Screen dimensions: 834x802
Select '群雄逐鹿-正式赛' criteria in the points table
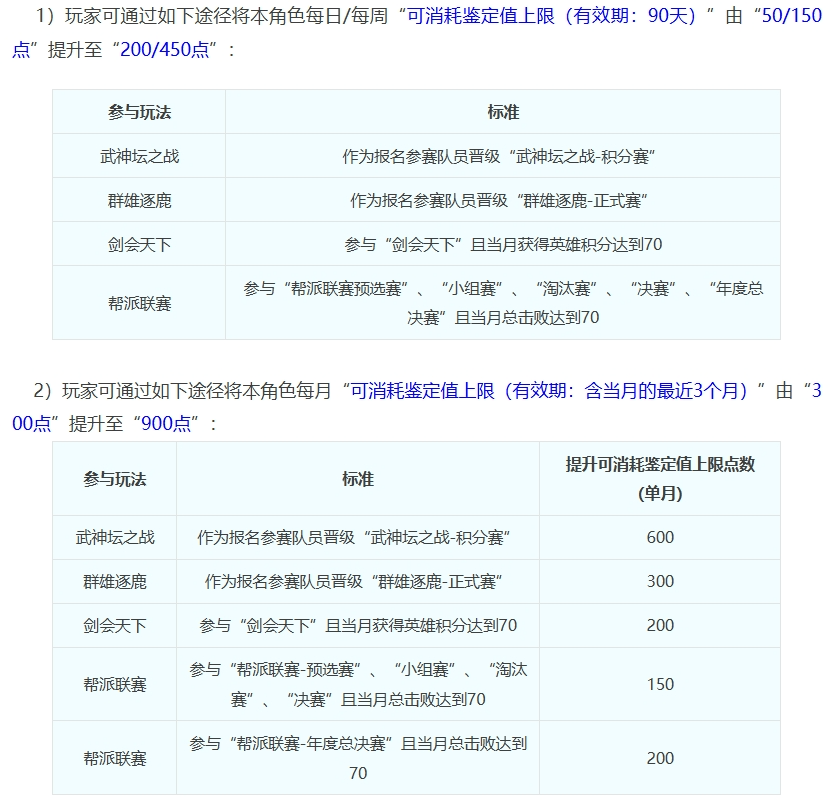point(357,581)
